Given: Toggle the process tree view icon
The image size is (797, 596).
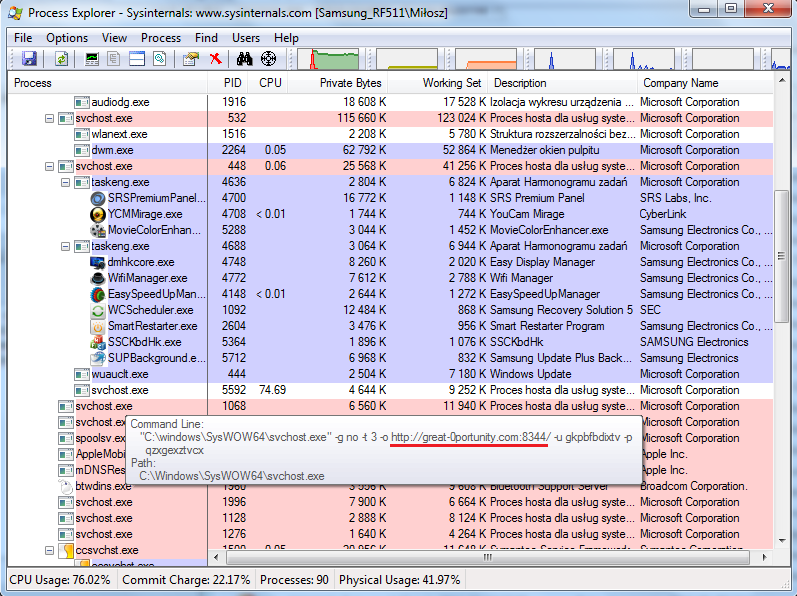Looking at the screenshot, I should click(114, 59).
